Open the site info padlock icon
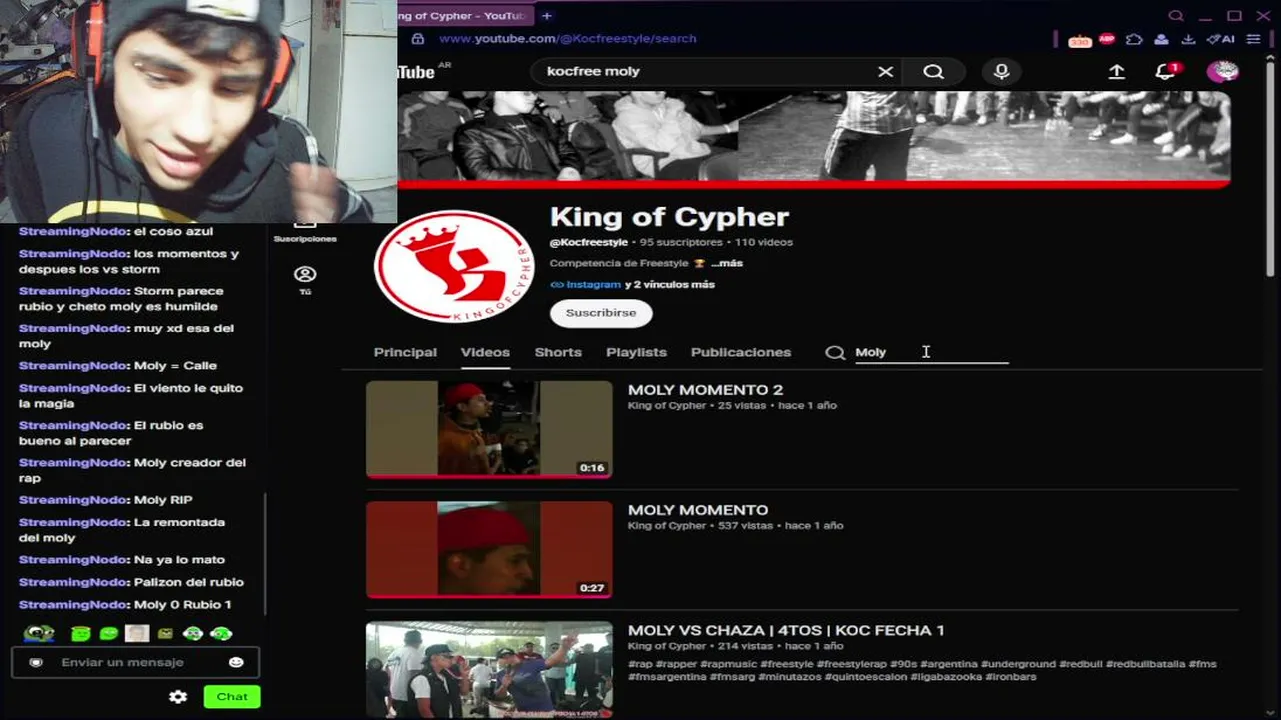1281x720 pixels. (x=418, y=39)
